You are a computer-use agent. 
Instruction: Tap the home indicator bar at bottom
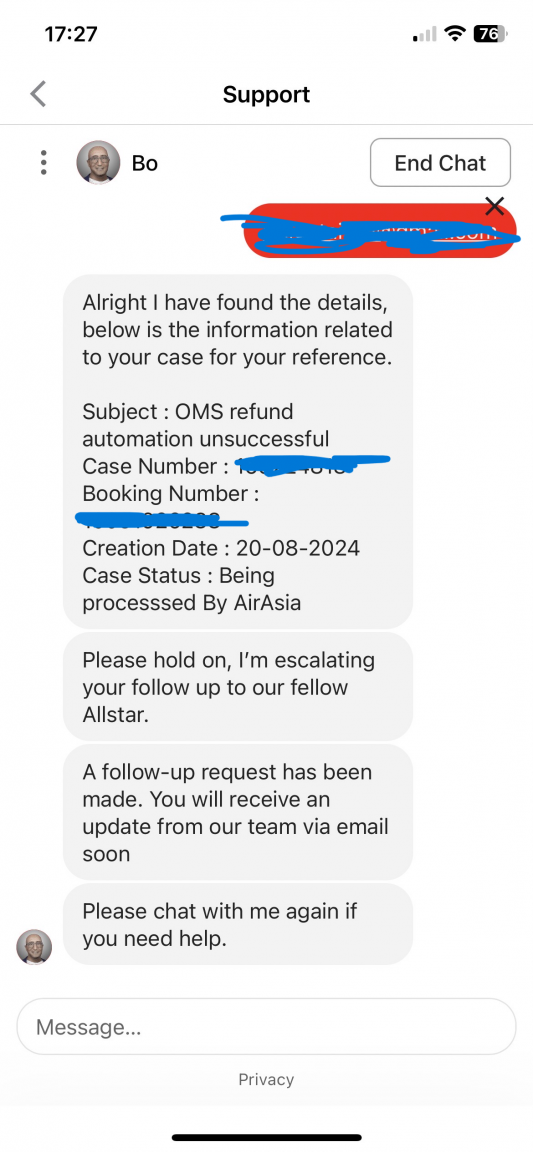tap(267, 1137)
